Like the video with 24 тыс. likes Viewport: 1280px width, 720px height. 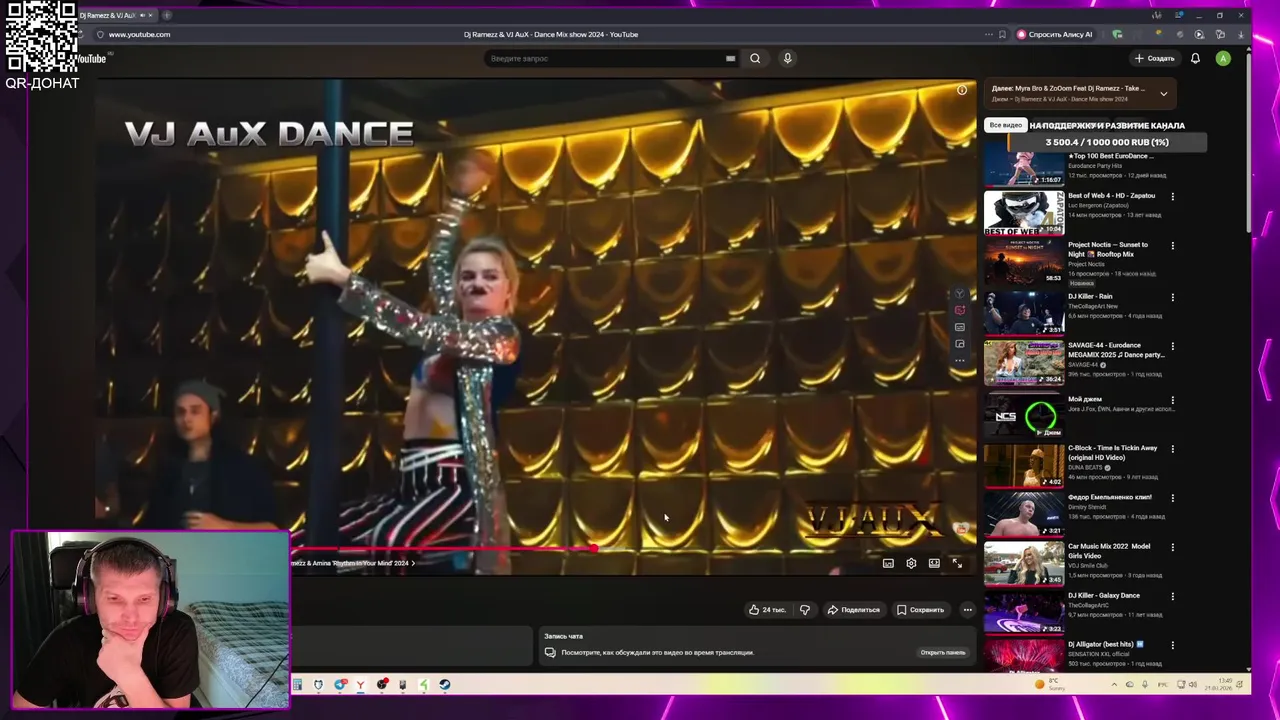tap(767, 609)
